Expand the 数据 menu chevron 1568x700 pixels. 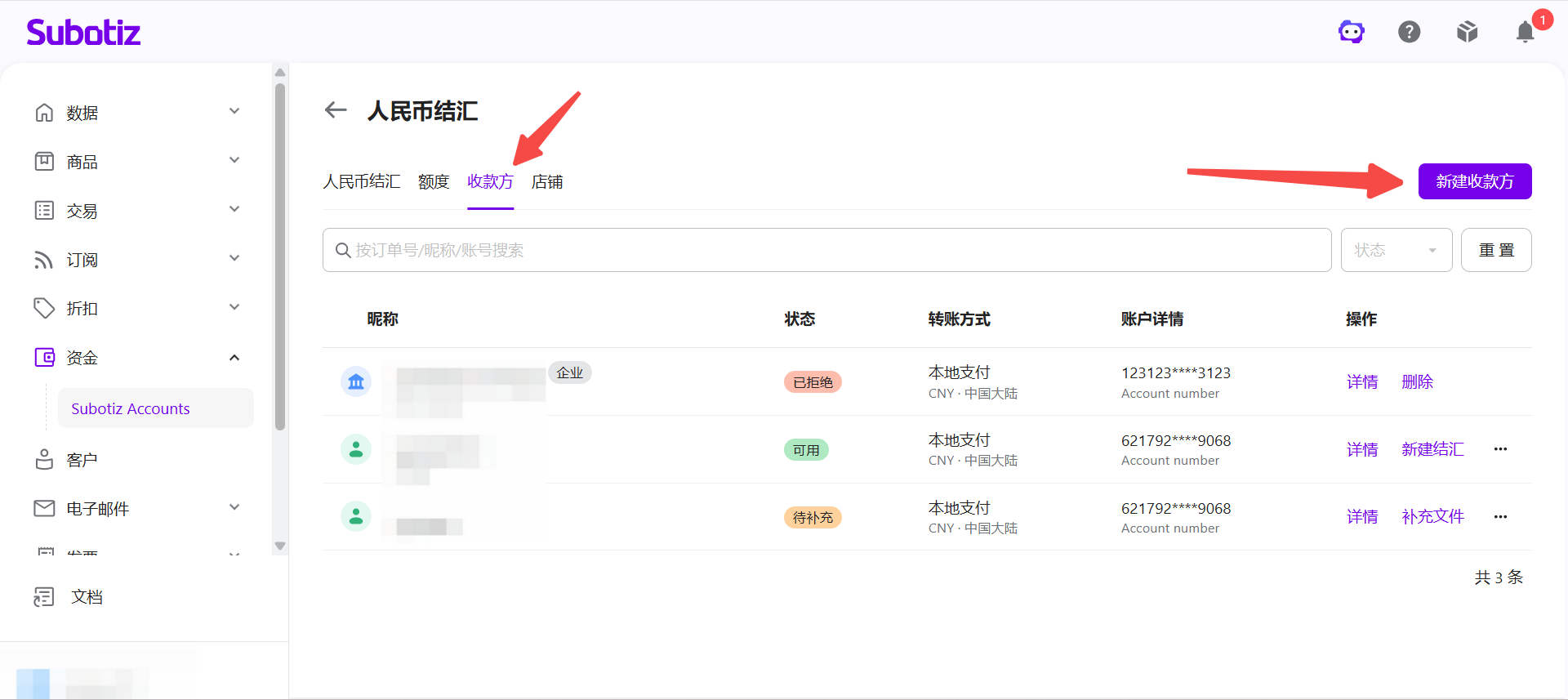pyautogui.click(x=234, y=111)
